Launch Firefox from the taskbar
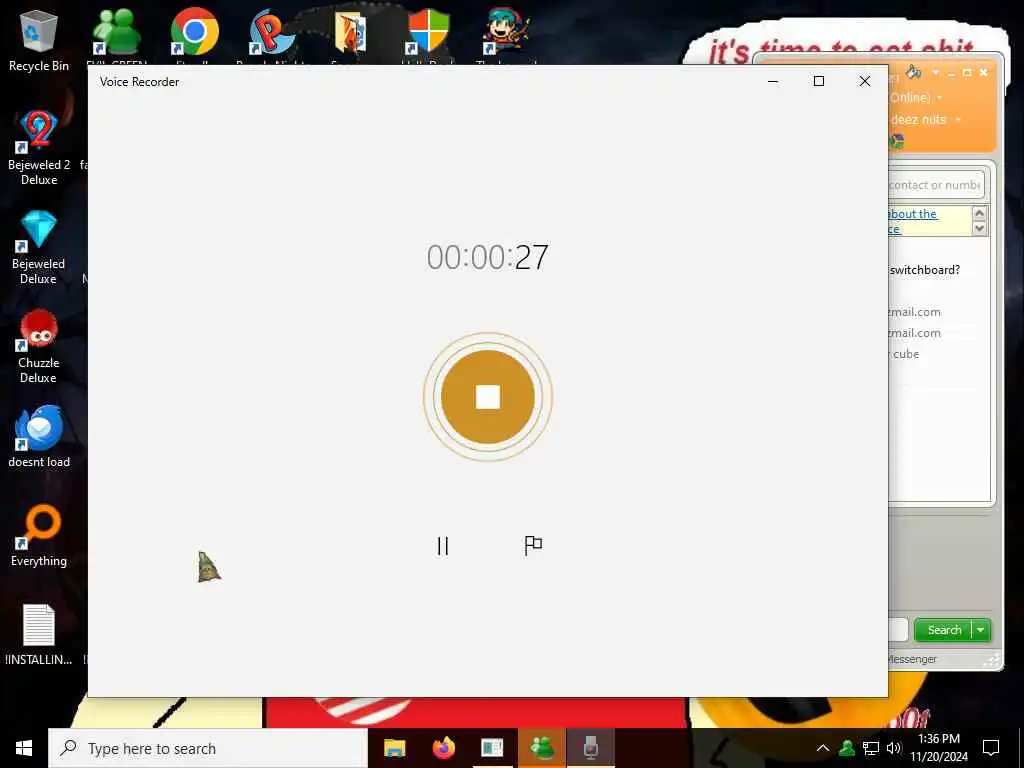 (x=443, y=748)
